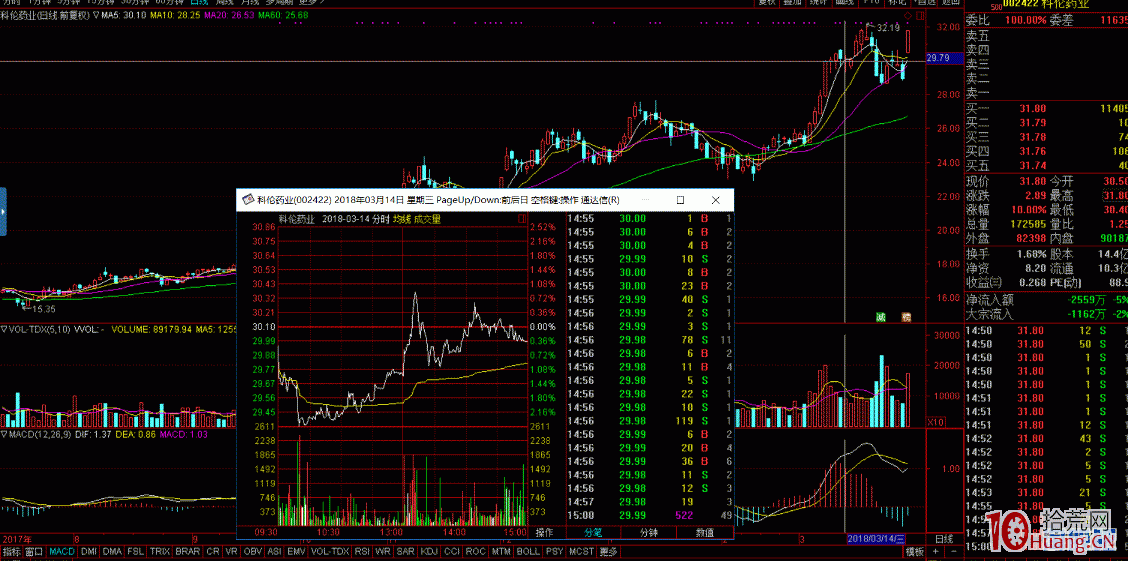Screen dimensions: 1128x561
Task: Open the 指标 tab at bottom
Action: click(12, 552)
